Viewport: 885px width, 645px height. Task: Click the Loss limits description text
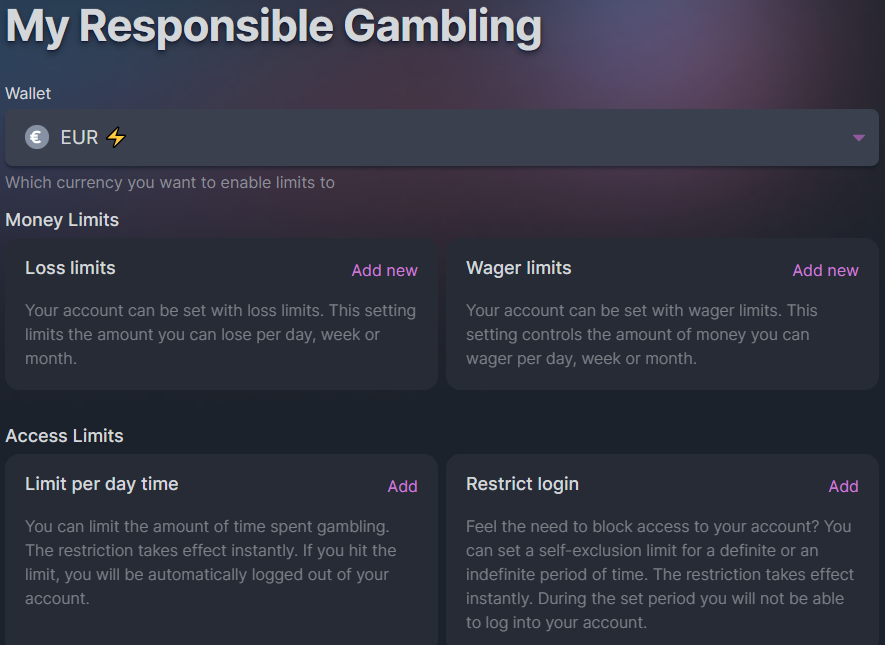tap(220, 334)
